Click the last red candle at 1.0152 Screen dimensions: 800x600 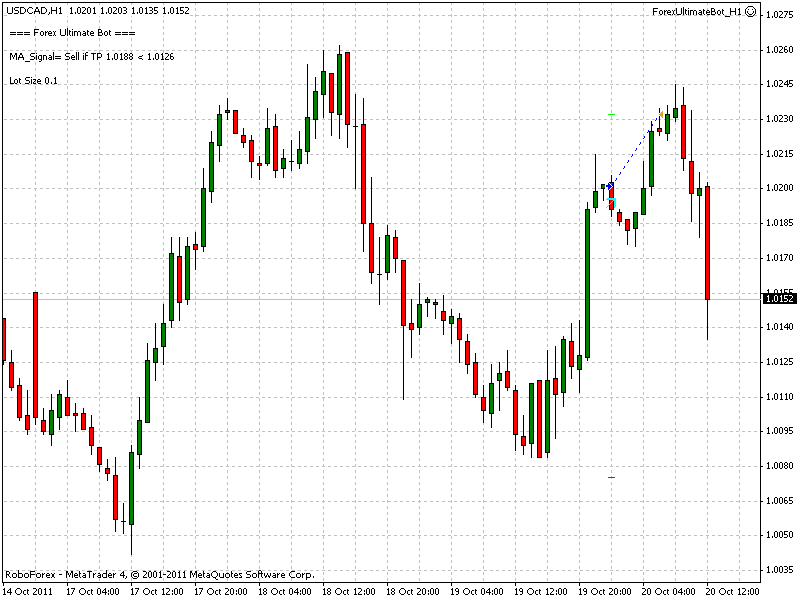point(707,243)
